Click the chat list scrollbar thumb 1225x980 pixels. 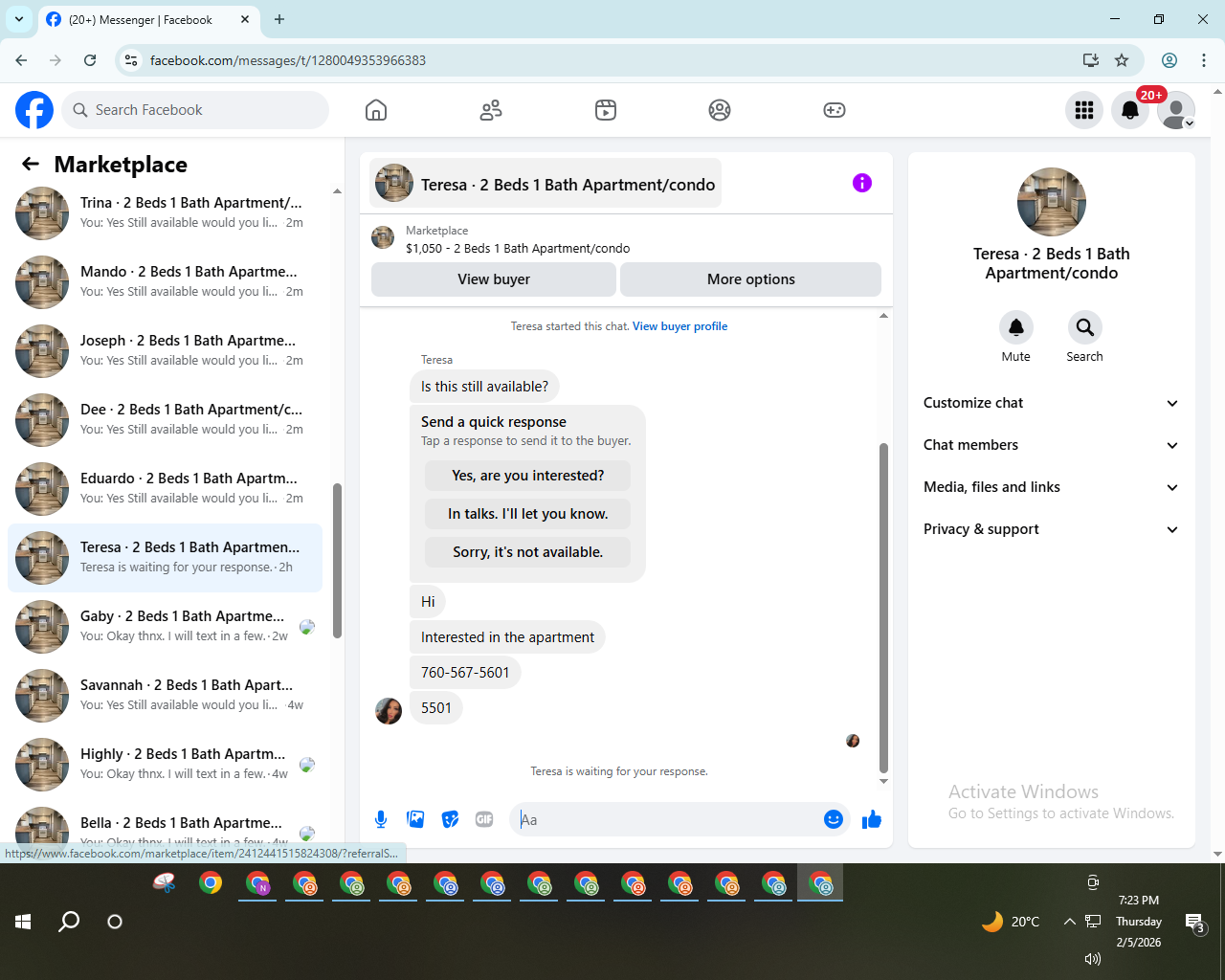(337, 561)
